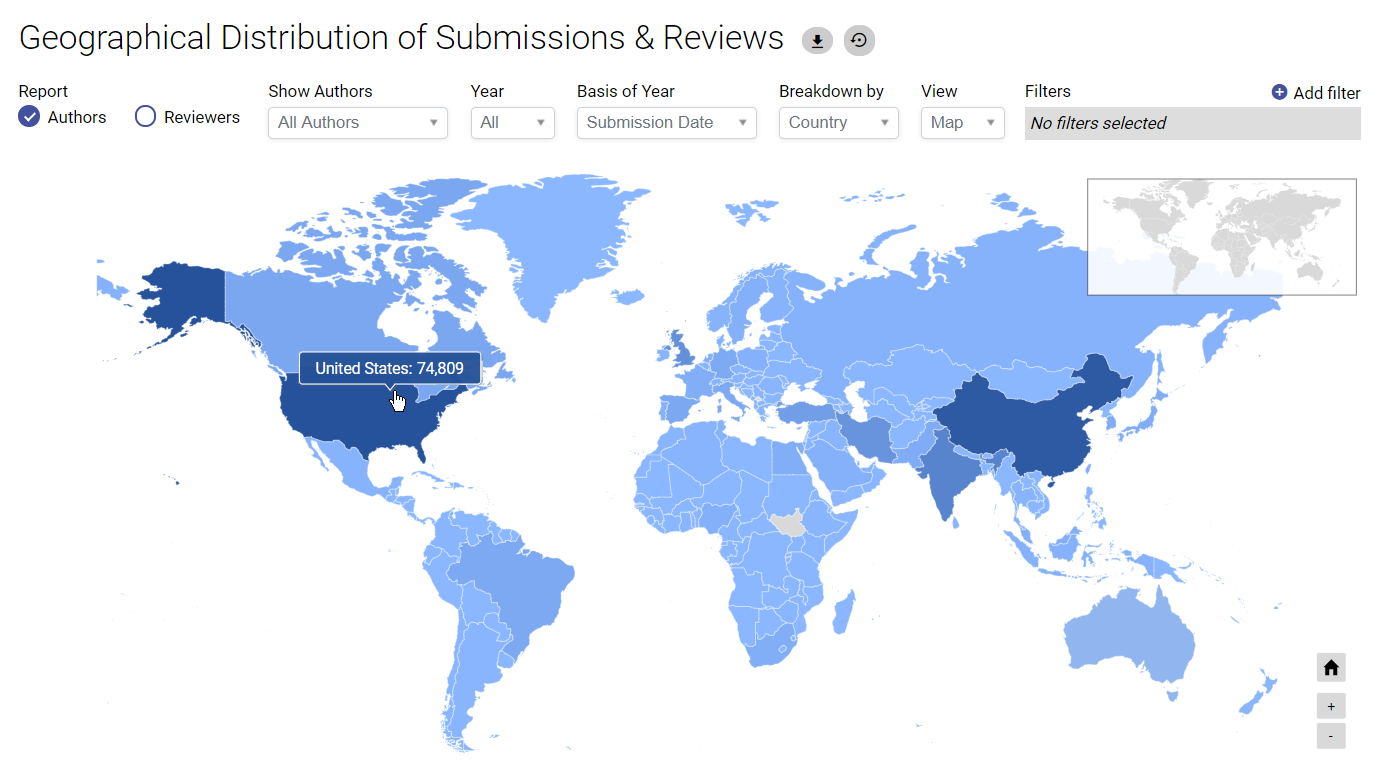Click the plus icon next to Add filter
The height and width of the screenshot is (774, 1382).
point(1279,92)
